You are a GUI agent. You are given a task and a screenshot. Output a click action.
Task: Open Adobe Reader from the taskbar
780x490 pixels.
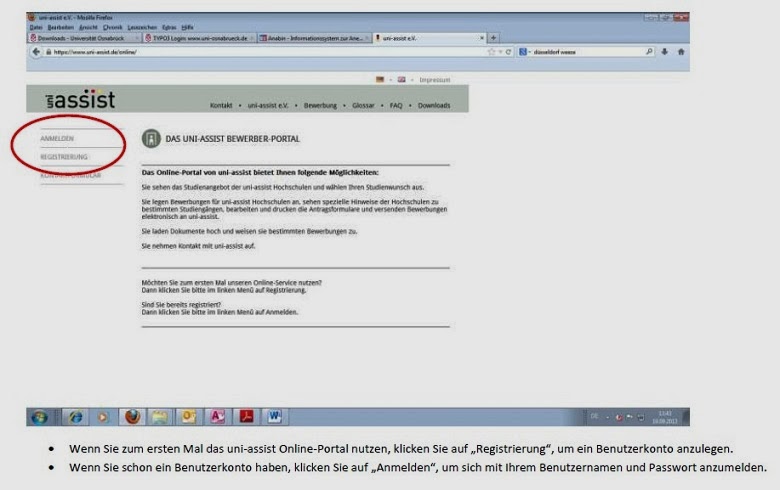click(246, 417)
